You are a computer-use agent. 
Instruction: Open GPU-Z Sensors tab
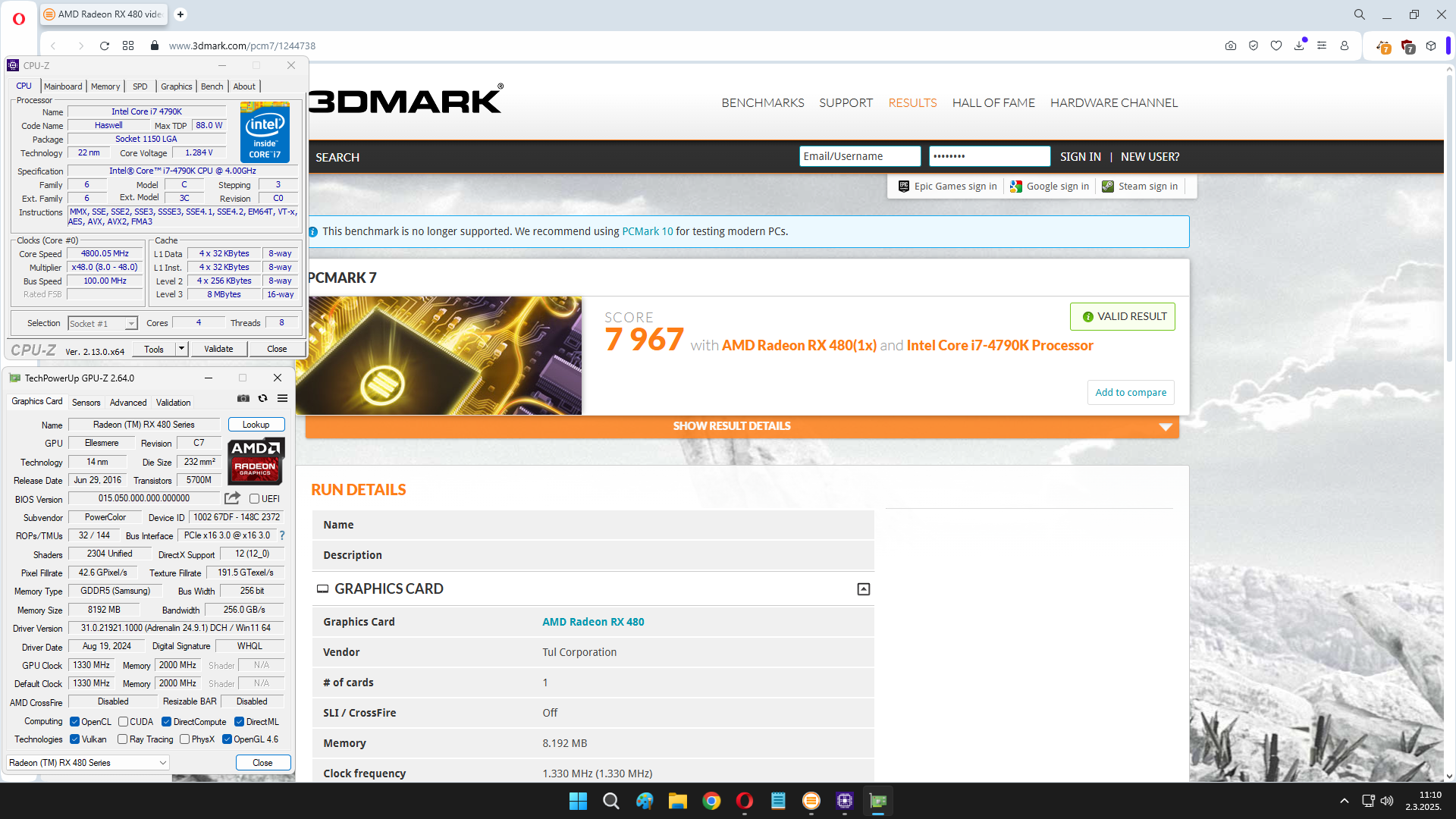(x=86, y=403)
